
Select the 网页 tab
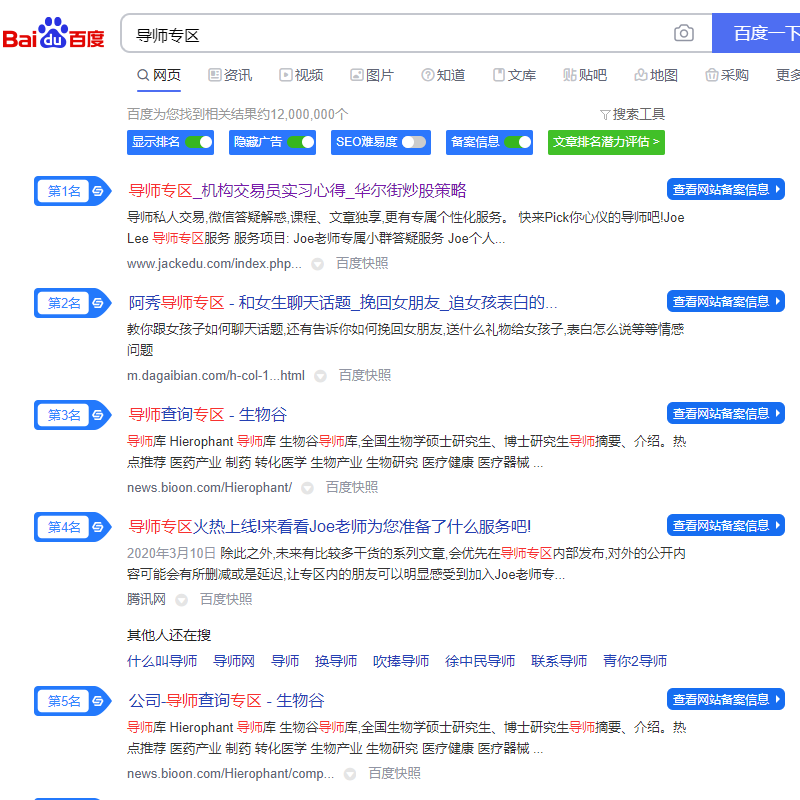click(x=159, y=76)
